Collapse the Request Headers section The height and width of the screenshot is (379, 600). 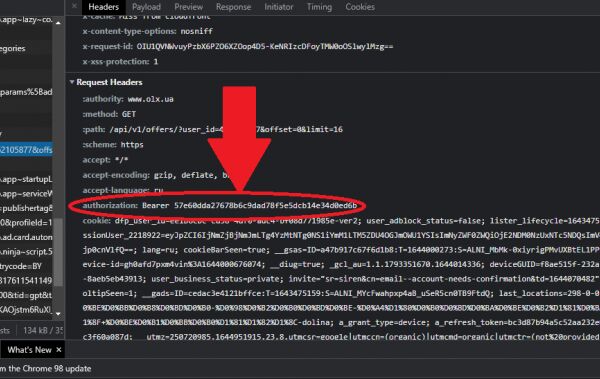click(72, 82)
